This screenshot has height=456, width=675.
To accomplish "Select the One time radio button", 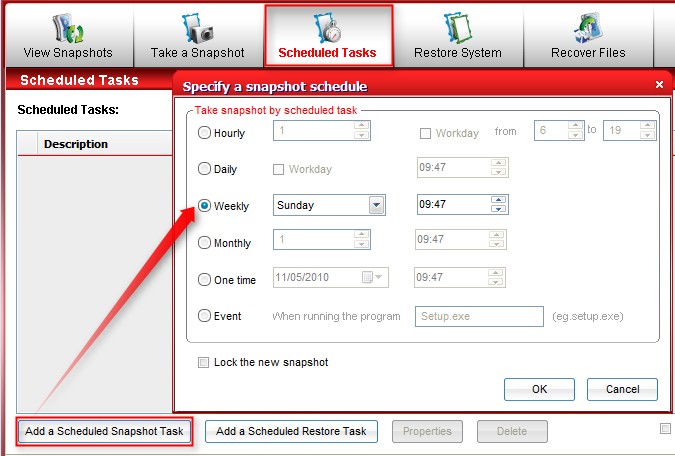I will click(x=204, y=279).
